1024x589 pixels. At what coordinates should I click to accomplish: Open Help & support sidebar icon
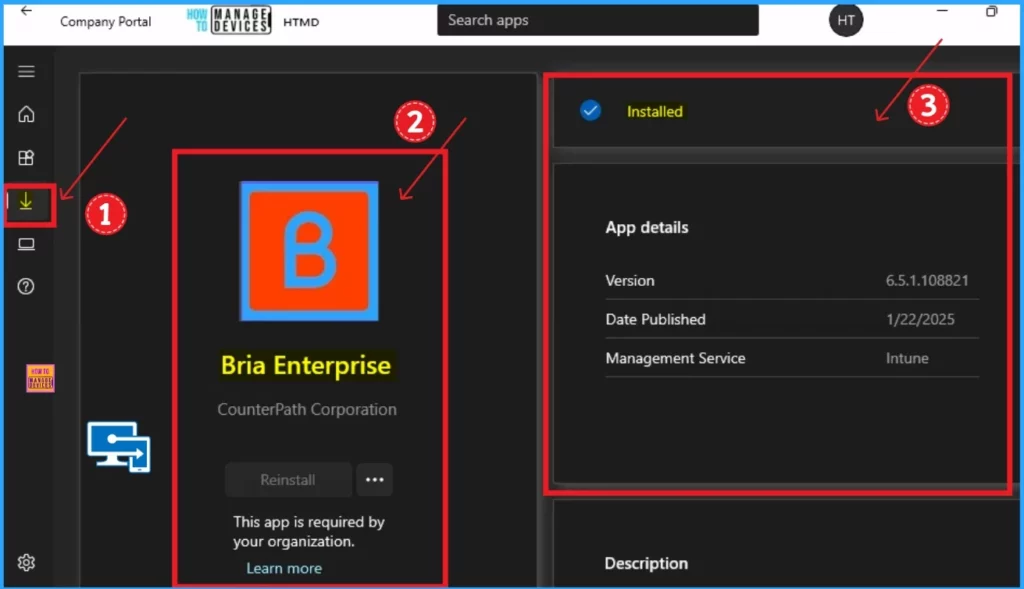pyautogui.click(x=27, y=287)
